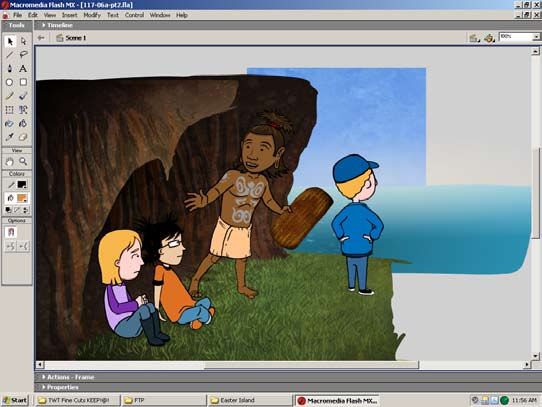Open the Edit Symbols dropdown
The image size is (542, 407).
point(489,38)
